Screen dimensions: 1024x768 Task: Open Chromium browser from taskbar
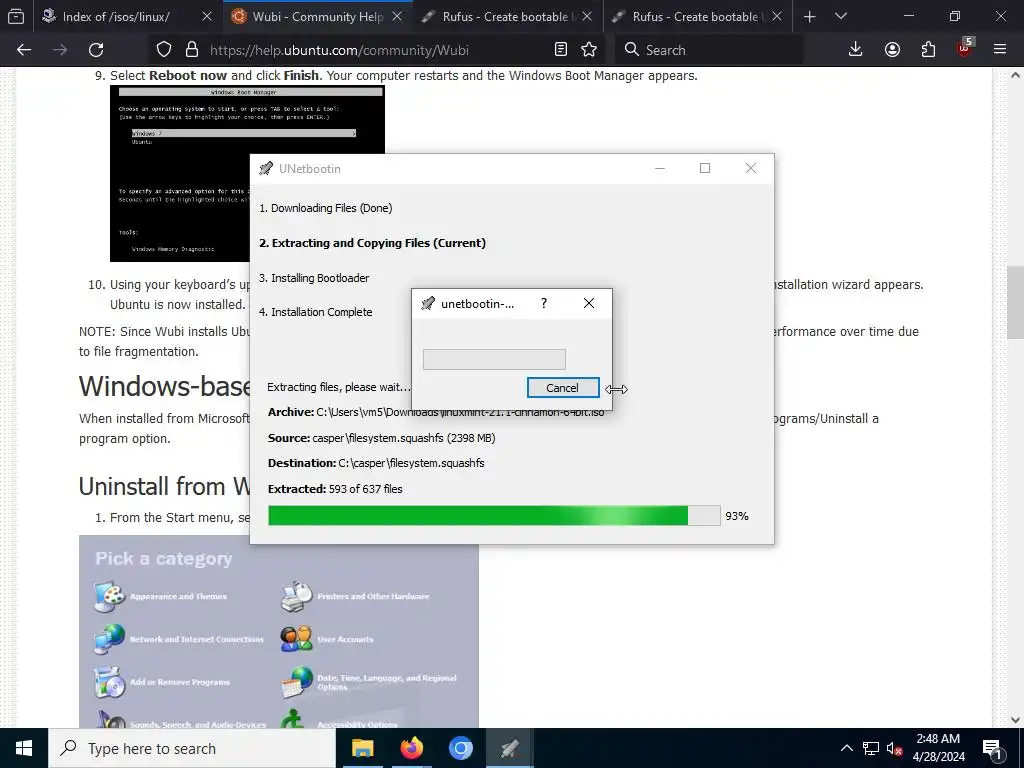click(460, 748)
